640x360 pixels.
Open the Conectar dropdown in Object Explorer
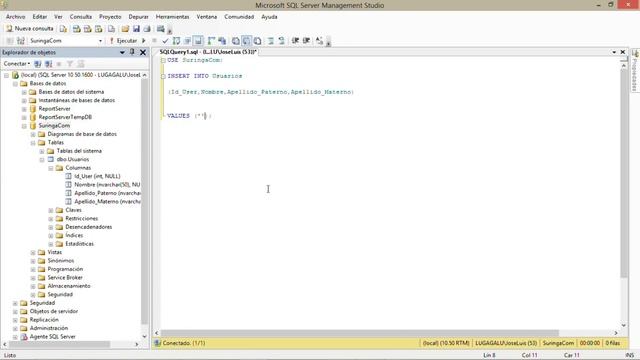(17, 64)
